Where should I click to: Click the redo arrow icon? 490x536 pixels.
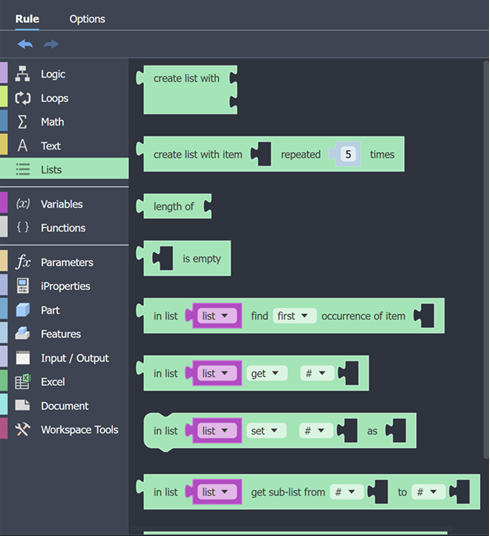51,44
